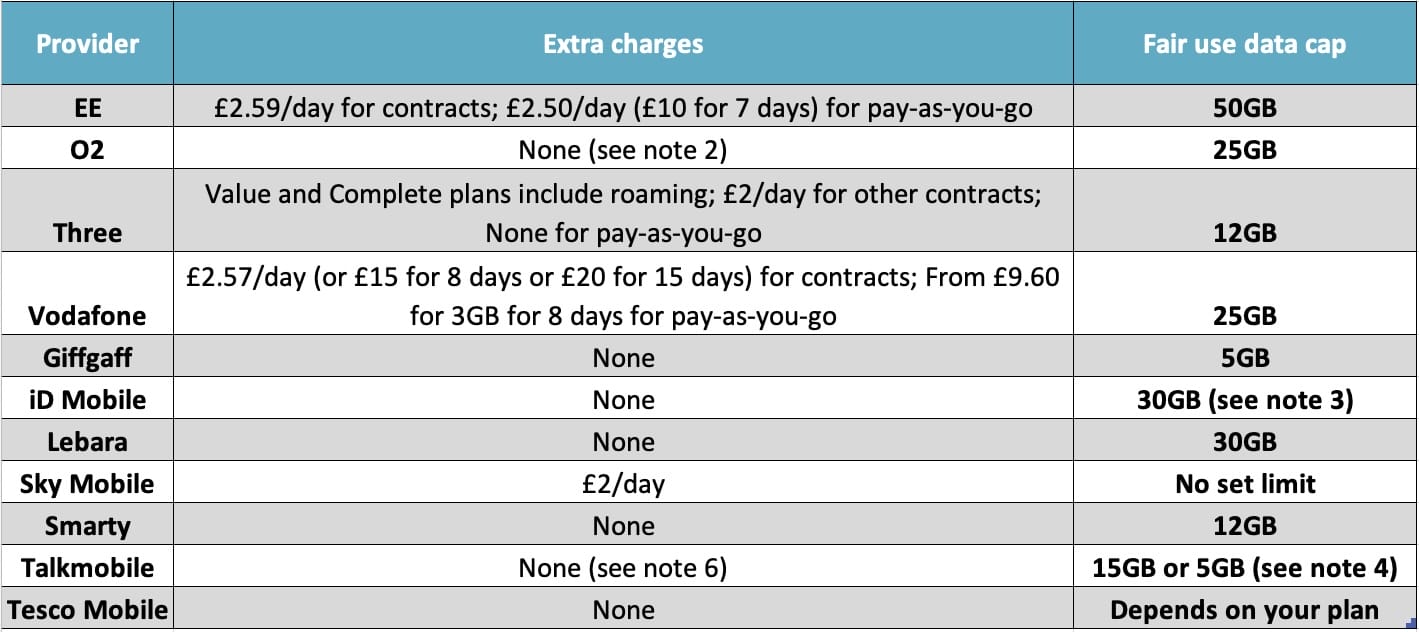
Task: Select the 'None (see note 2)' cell
Action: [x=623, y=149]
